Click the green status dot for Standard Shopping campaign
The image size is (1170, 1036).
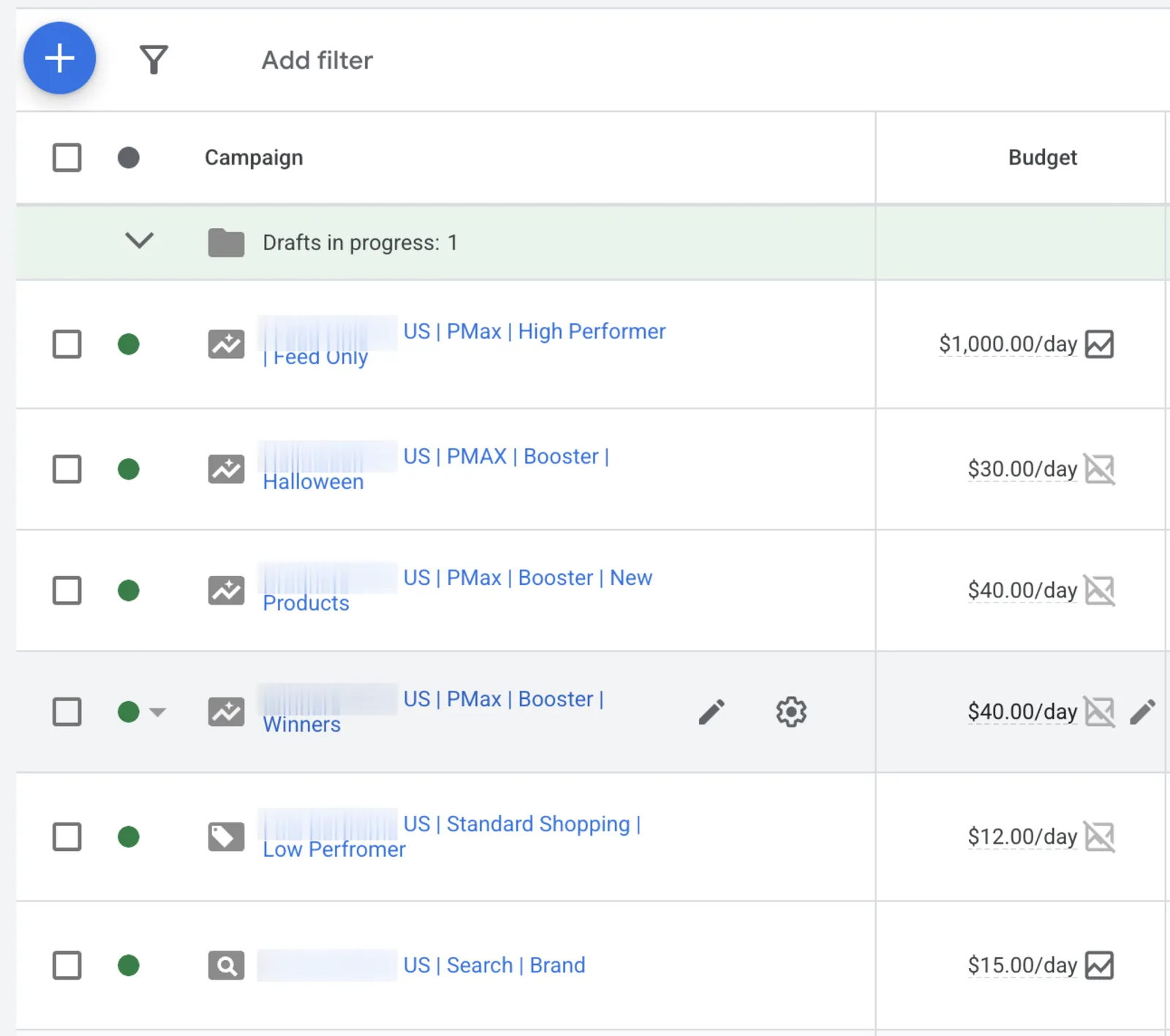click(x=129, y=836)
